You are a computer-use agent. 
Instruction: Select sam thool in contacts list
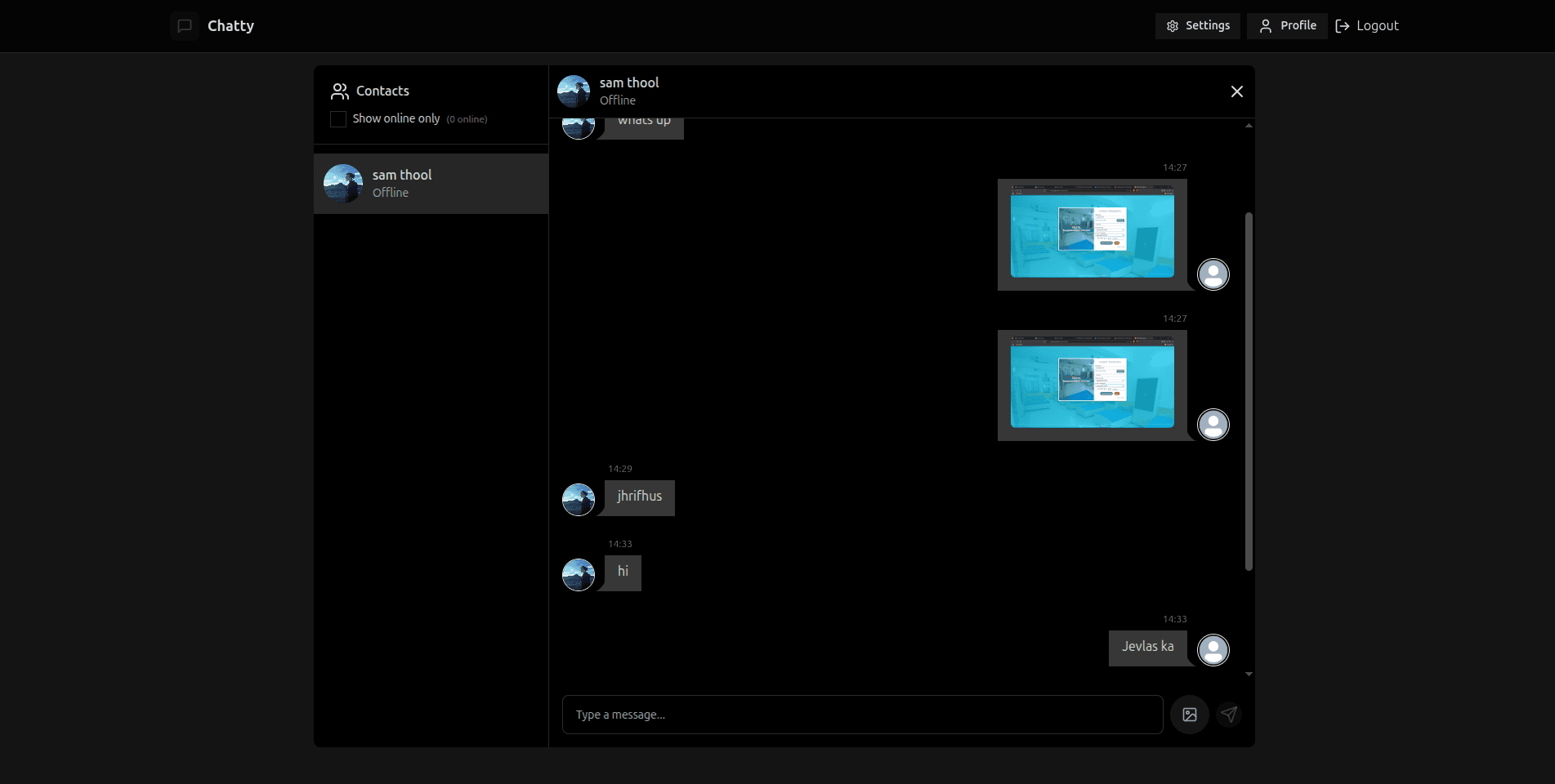click(431, 184)
